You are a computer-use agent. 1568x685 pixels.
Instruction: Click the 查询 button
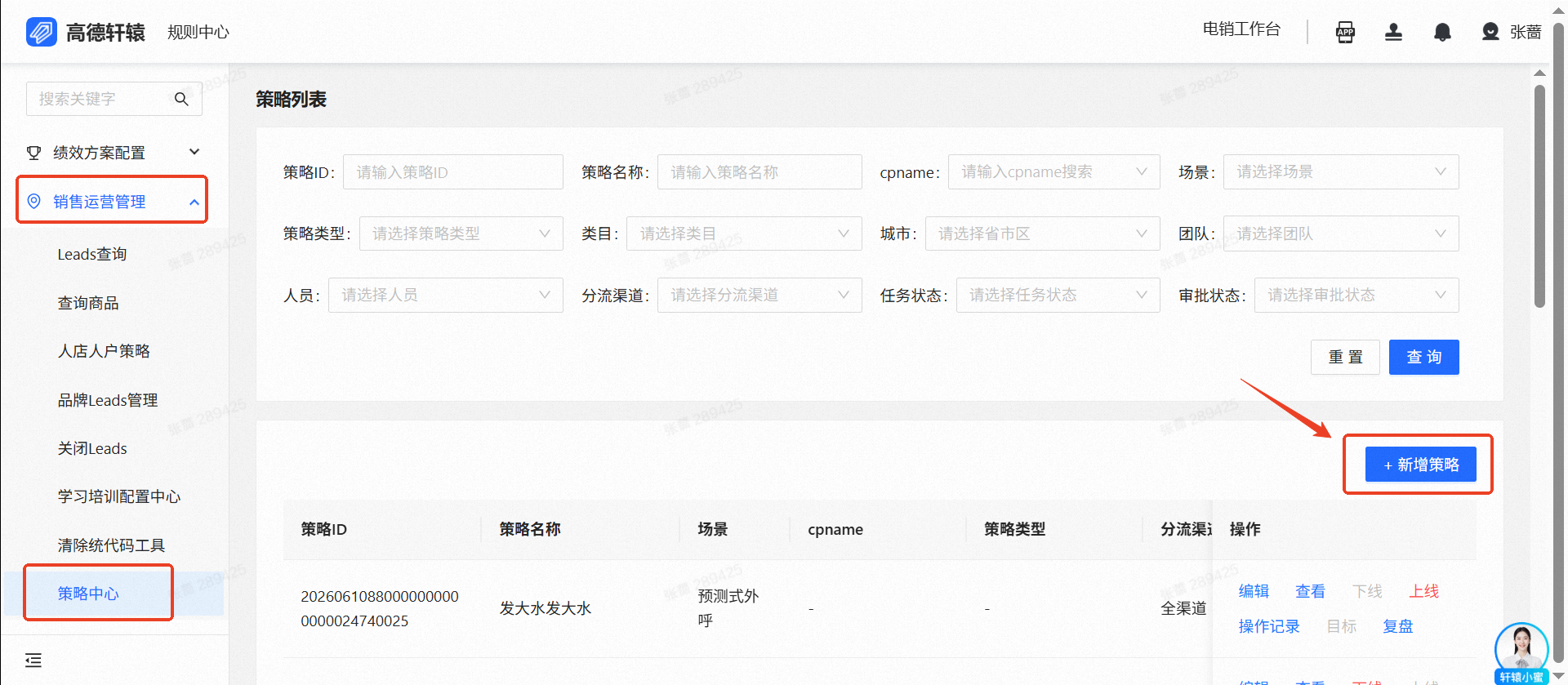1423,357
